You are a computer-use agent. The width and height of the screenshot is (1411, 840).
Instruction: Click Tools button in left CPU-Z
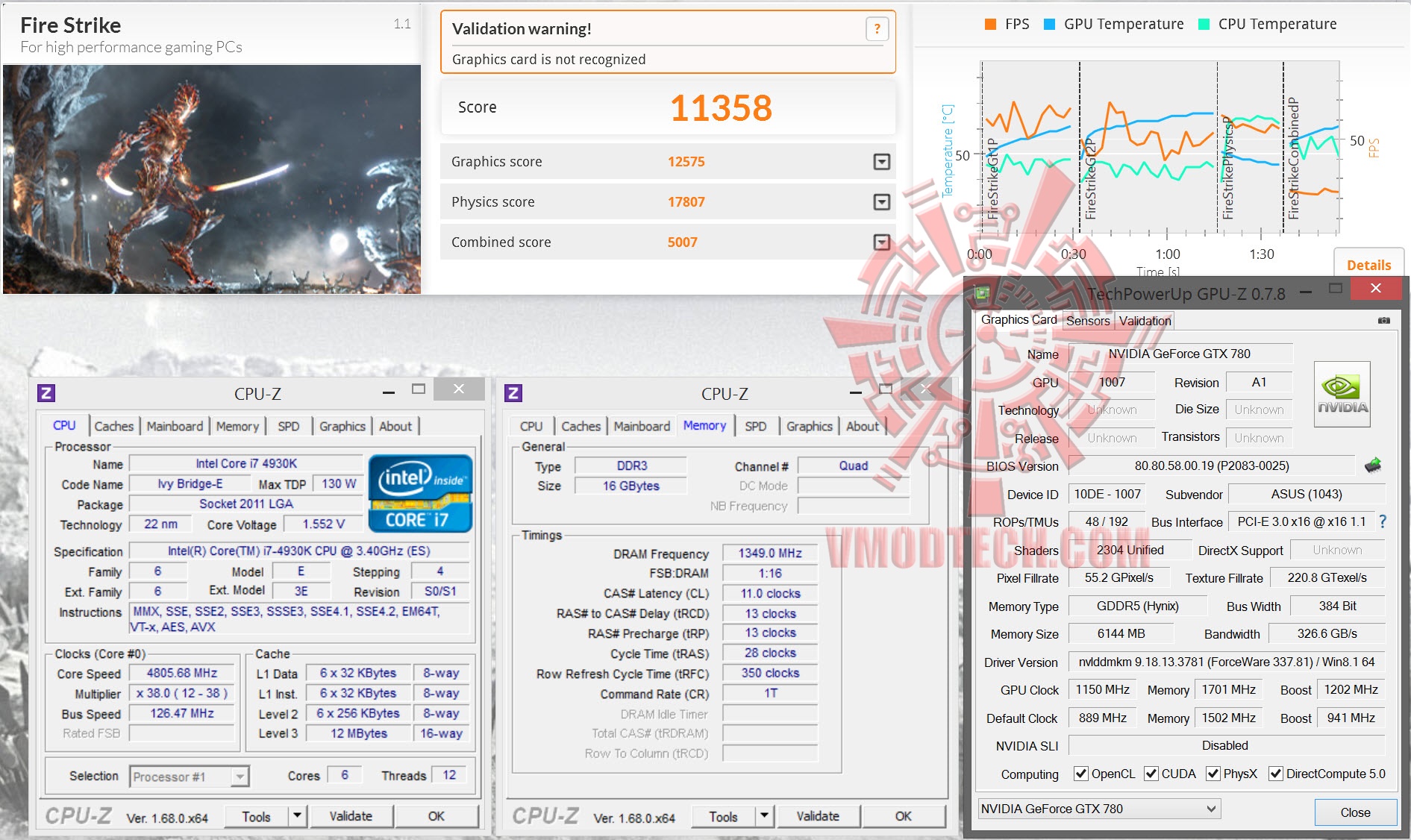pos(256,817)
